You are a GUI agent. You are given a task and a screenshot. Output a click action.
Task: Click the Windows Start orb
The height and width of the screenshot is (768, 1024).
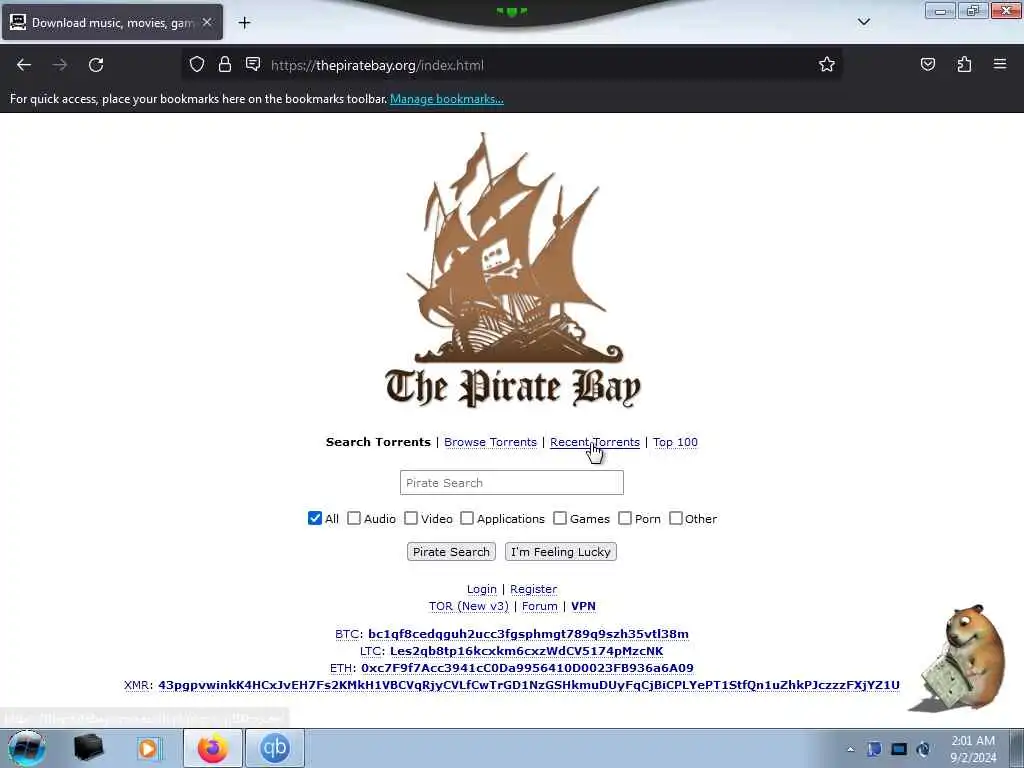point(27,748)
